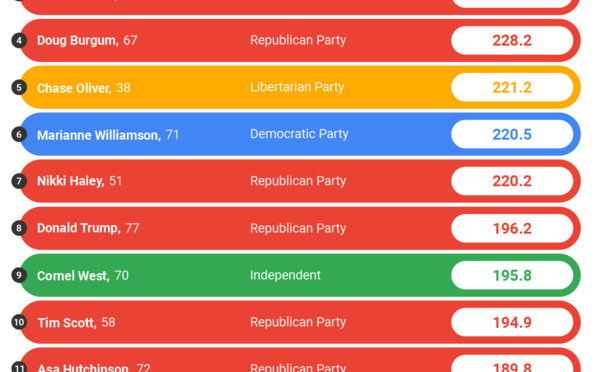Screen dimensions: 600x372
Task: Click Marianne Williamson's name
Action: click(x=99, y=135)
